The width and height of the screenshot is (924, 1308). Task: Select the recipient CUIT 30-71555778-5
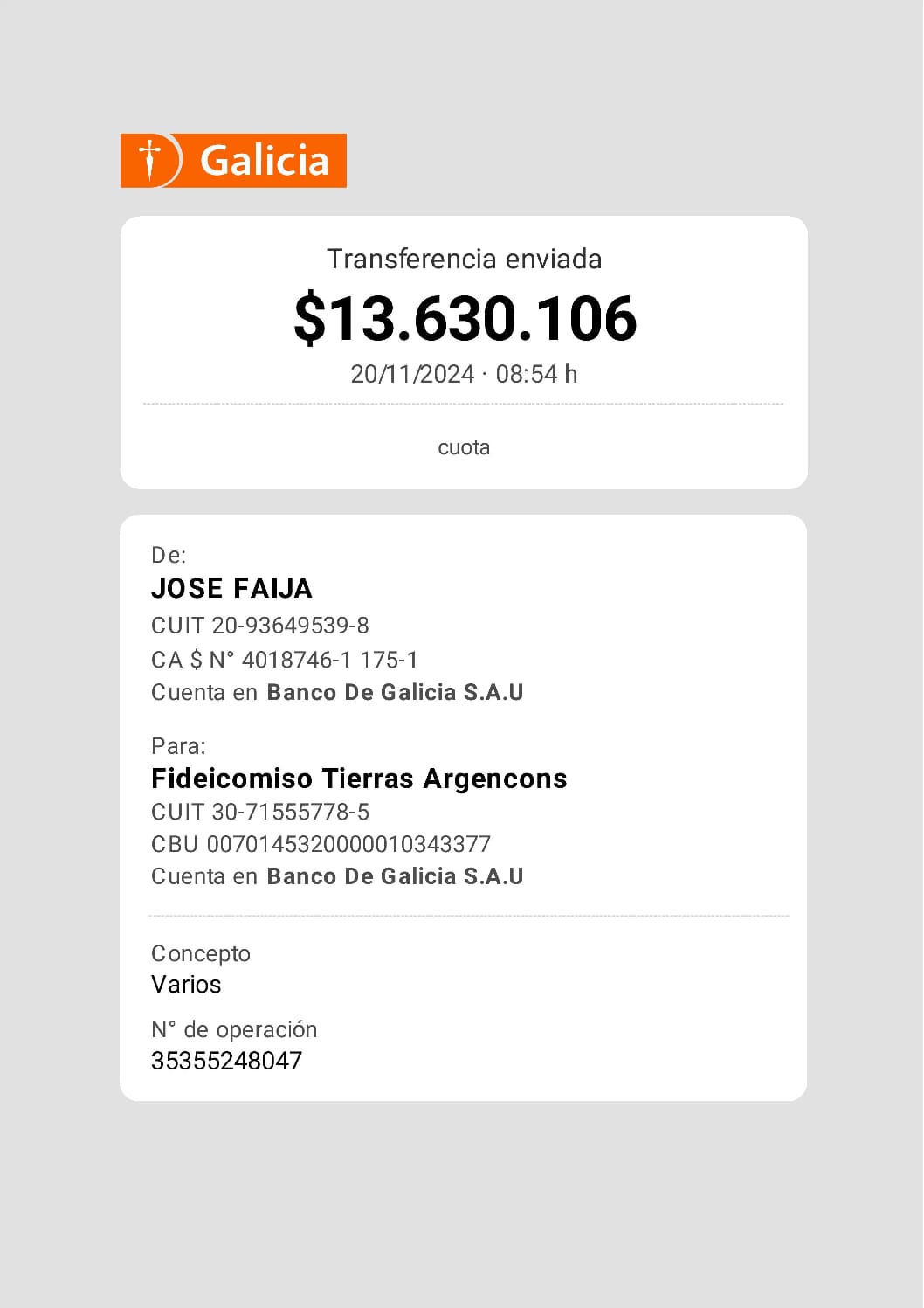pyautogui.click(x=291, y=812)
